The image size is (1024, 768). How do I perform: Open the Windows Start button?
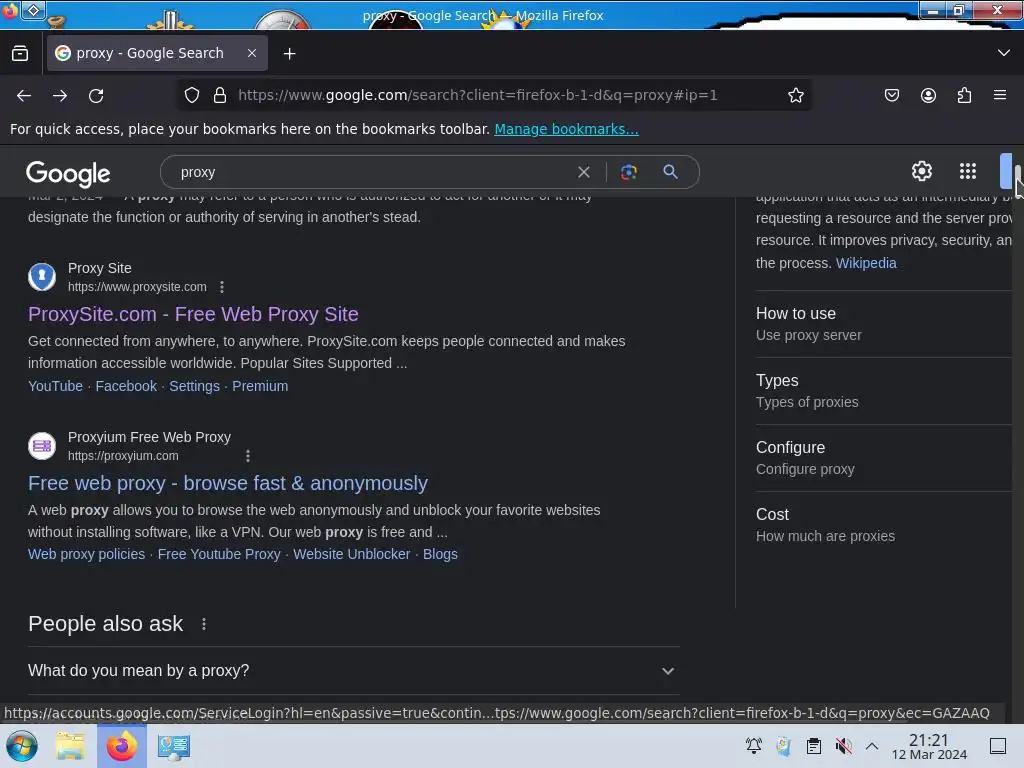(x=21, y=746)
